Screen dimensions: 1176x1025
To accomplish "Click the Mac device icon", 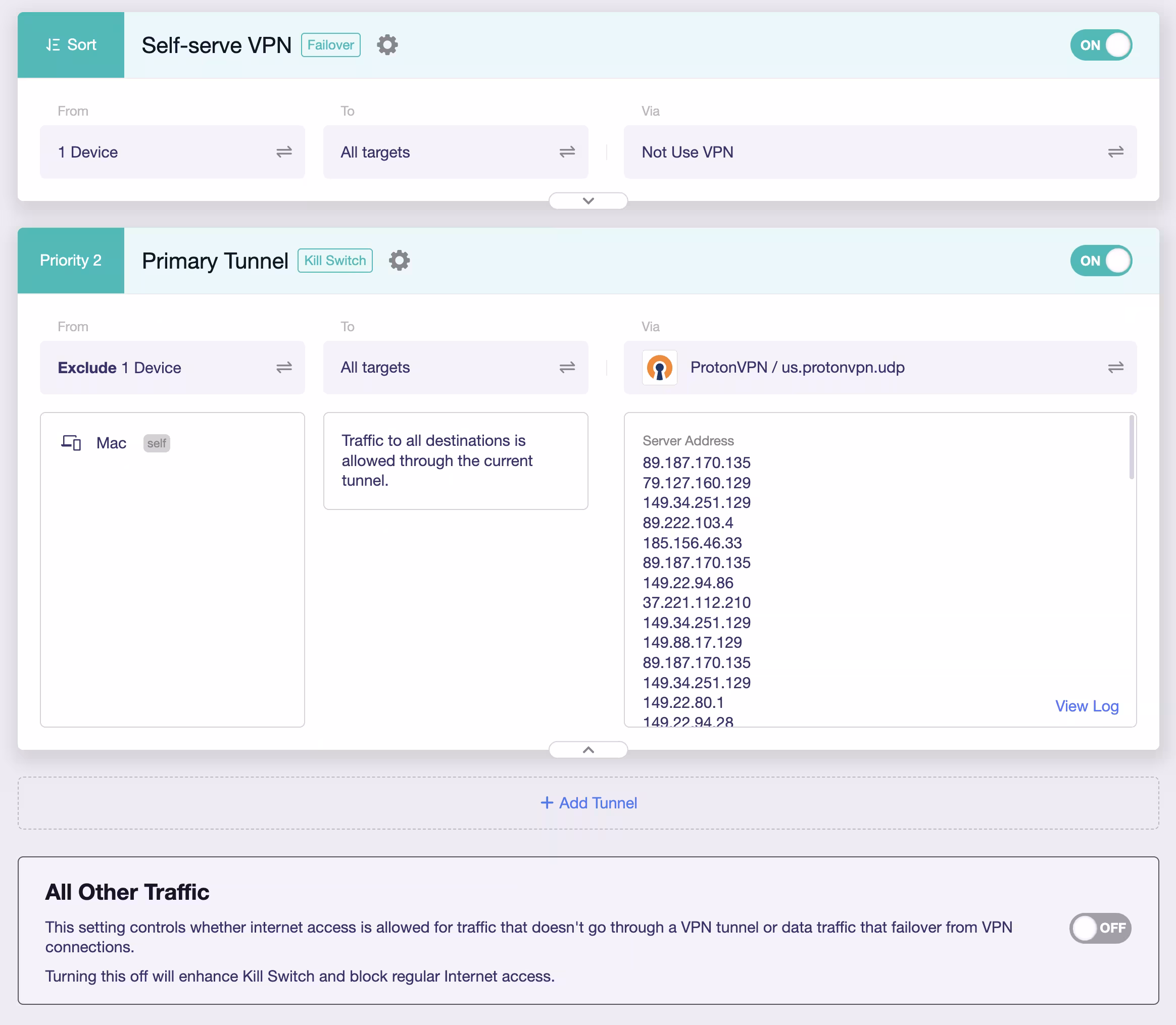I will pyautogui.click(x=71, y=443).
